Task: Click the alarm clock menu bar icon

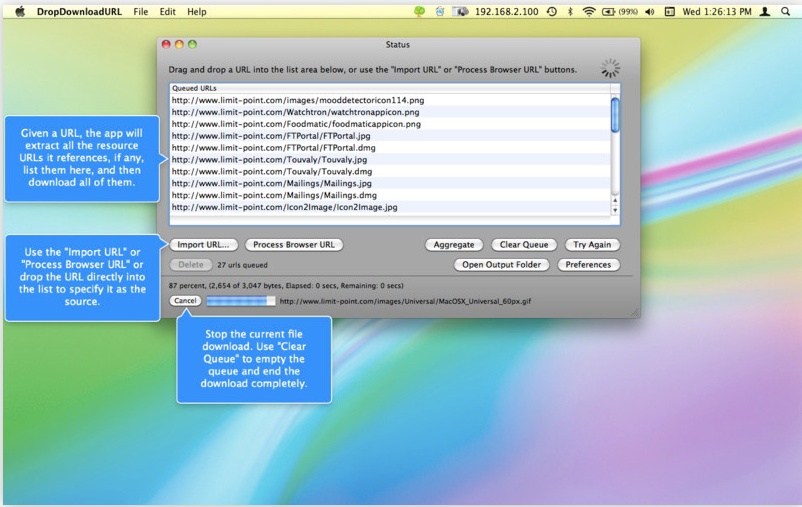Action: (x=440, y=11)
